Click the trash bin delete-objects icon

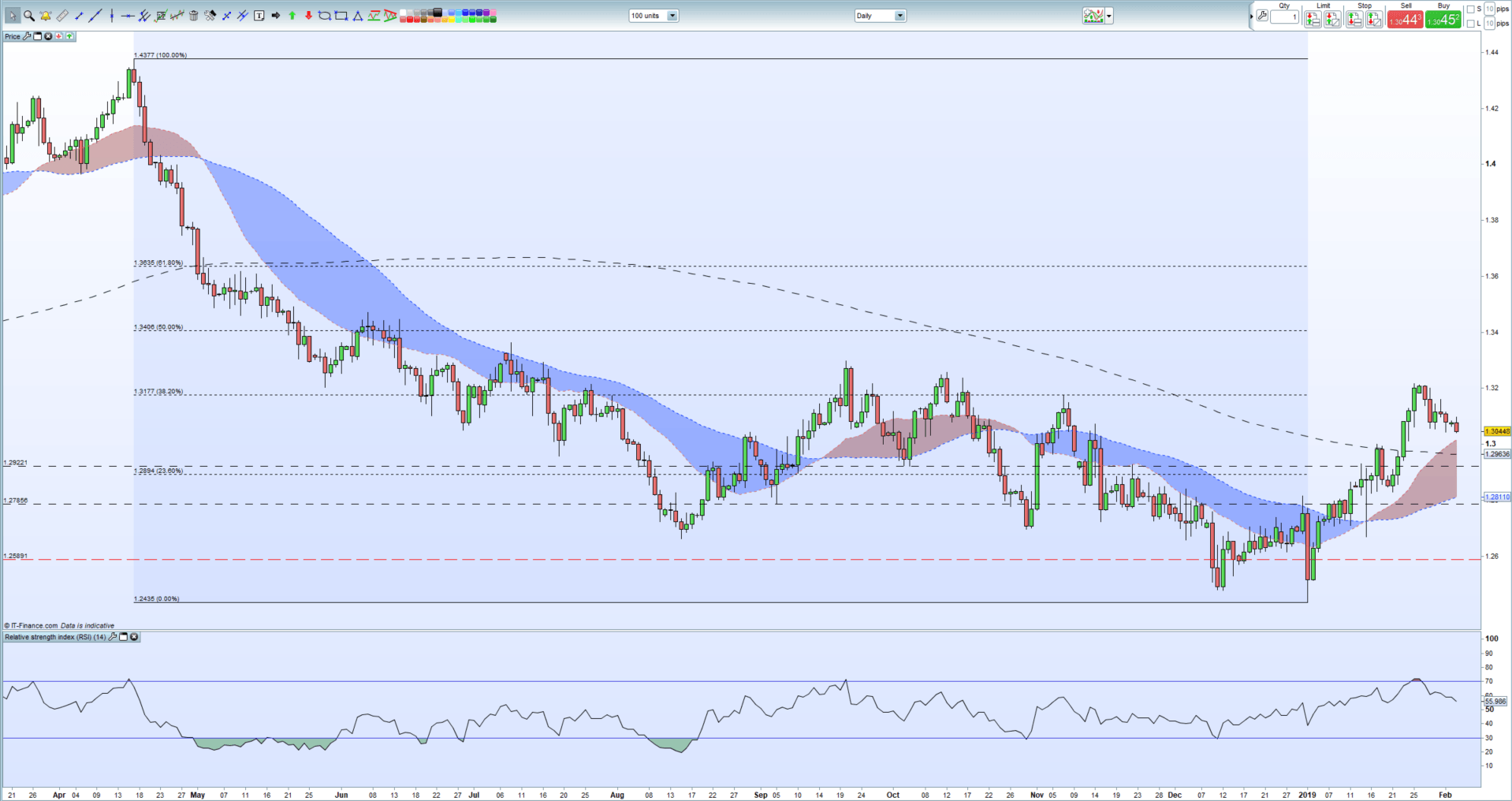193,16
